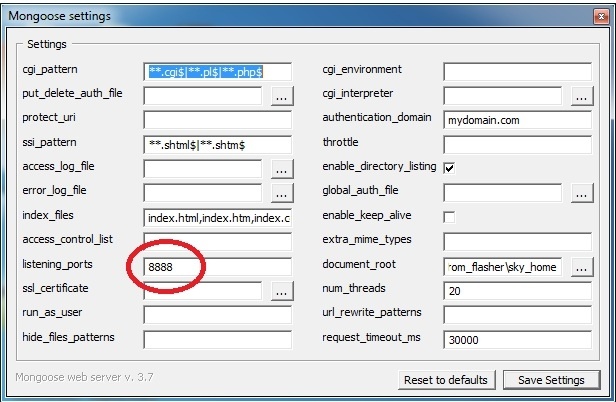Click the document_root label text
The width and height of the screenshot is (616, 402).
tap(359, 264)
